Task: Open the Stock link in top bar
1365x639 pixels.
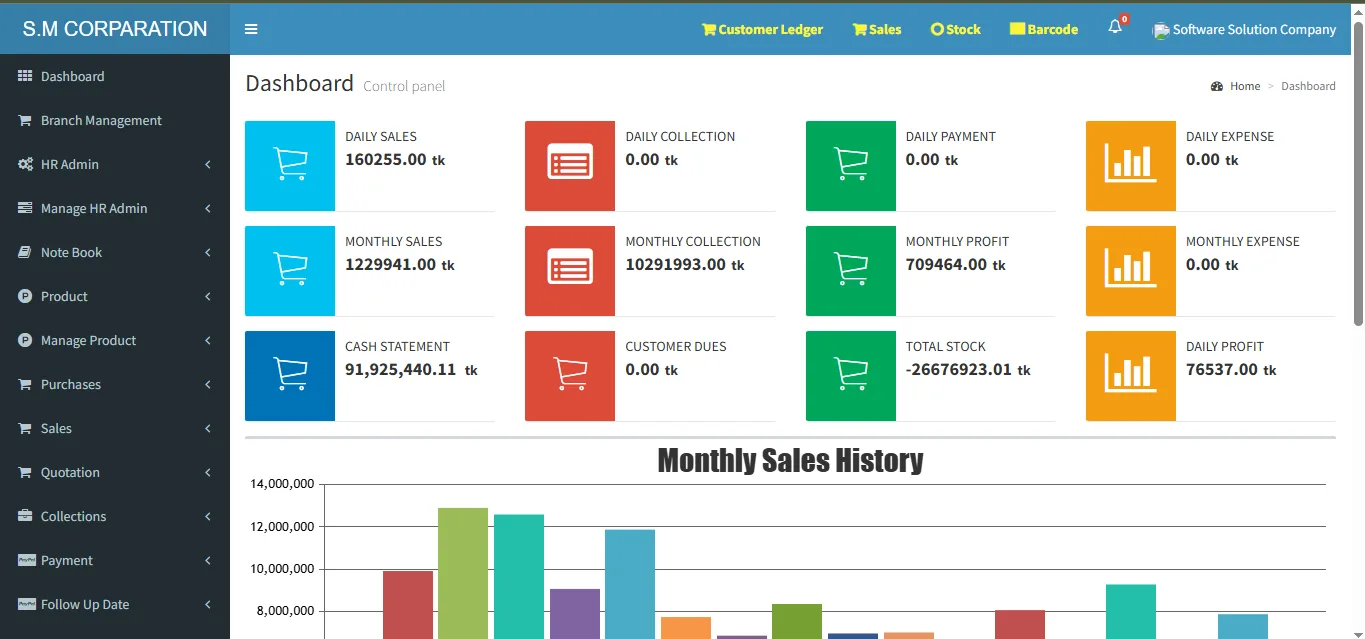Action: 955,29
